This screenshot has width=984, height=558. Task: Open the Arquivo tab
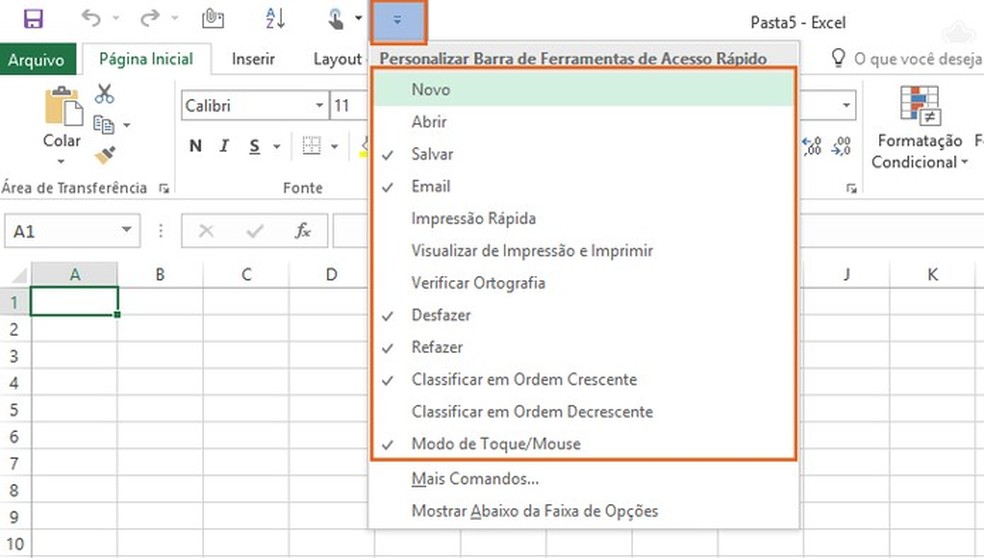pyautogui.click(x=36, y=60)
